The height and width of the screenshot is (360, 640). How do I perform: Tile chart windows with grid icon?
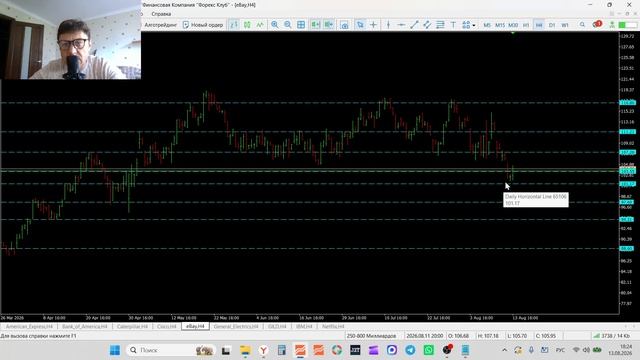(301, 25)
